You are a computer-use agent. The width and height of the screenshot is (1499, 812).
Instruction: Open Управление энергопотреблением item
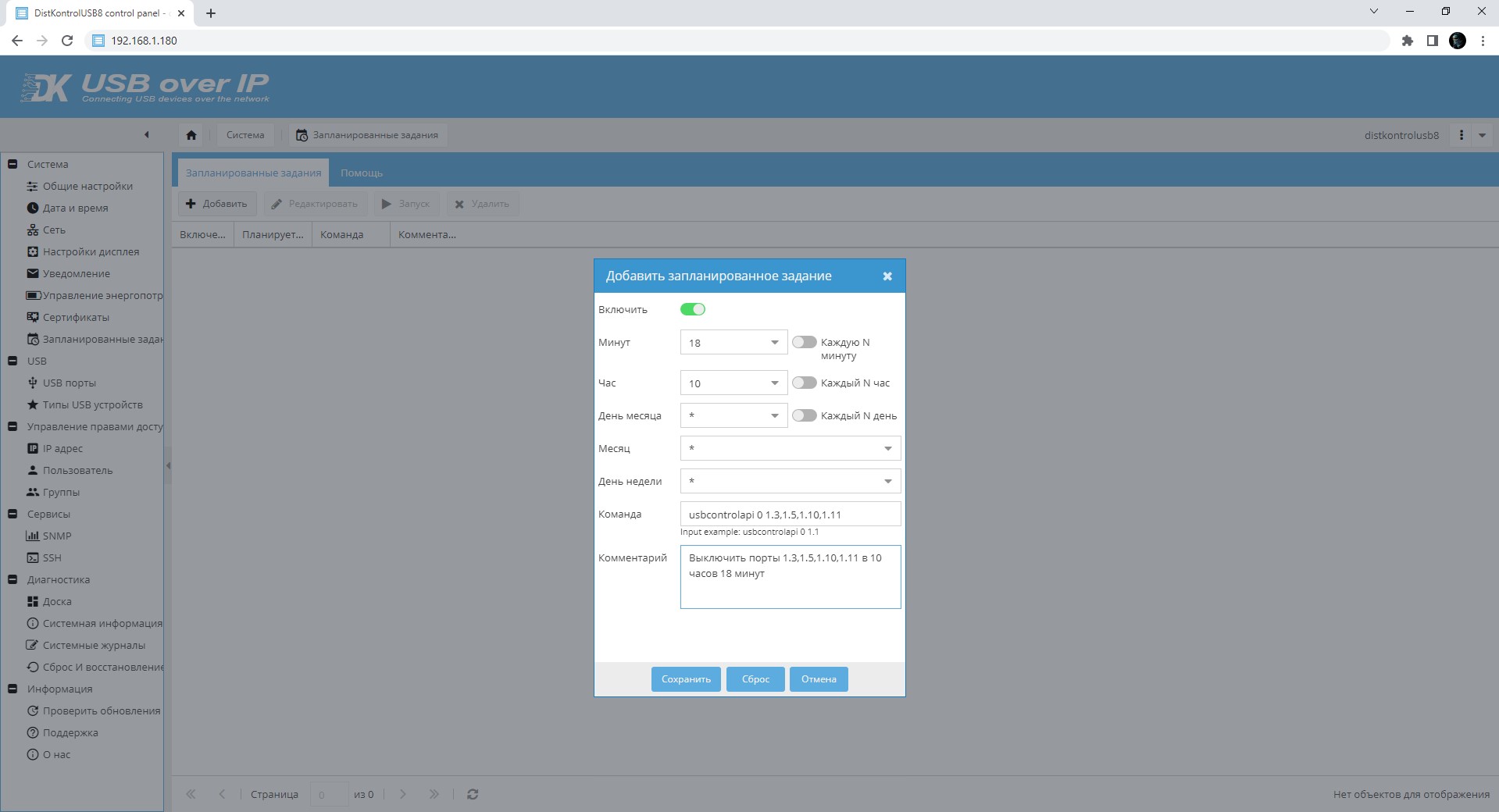95,295
